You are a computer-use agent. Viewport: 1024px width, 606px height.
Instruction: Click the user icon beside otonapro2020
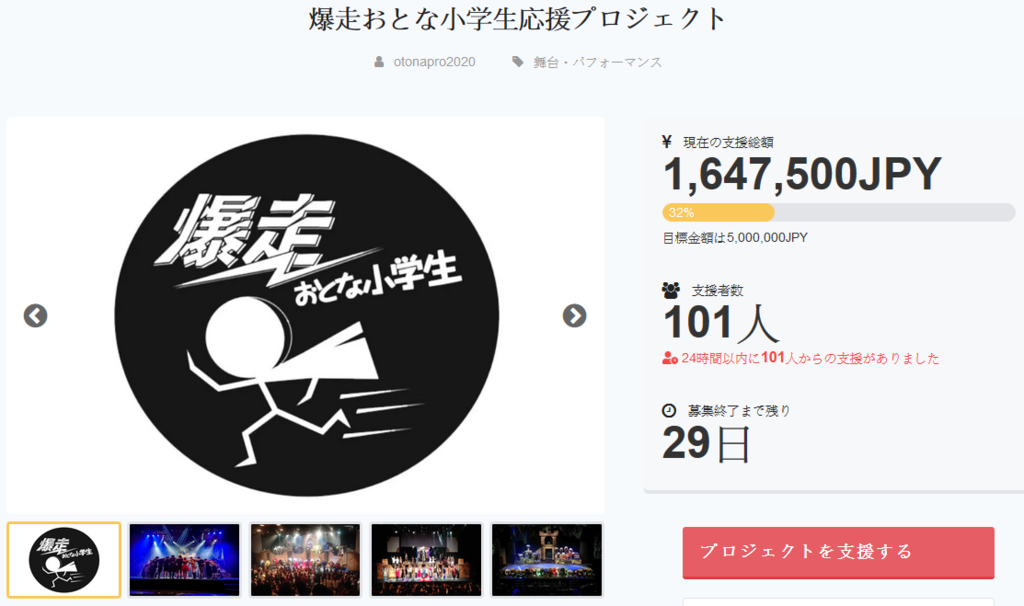coord(379,62)
